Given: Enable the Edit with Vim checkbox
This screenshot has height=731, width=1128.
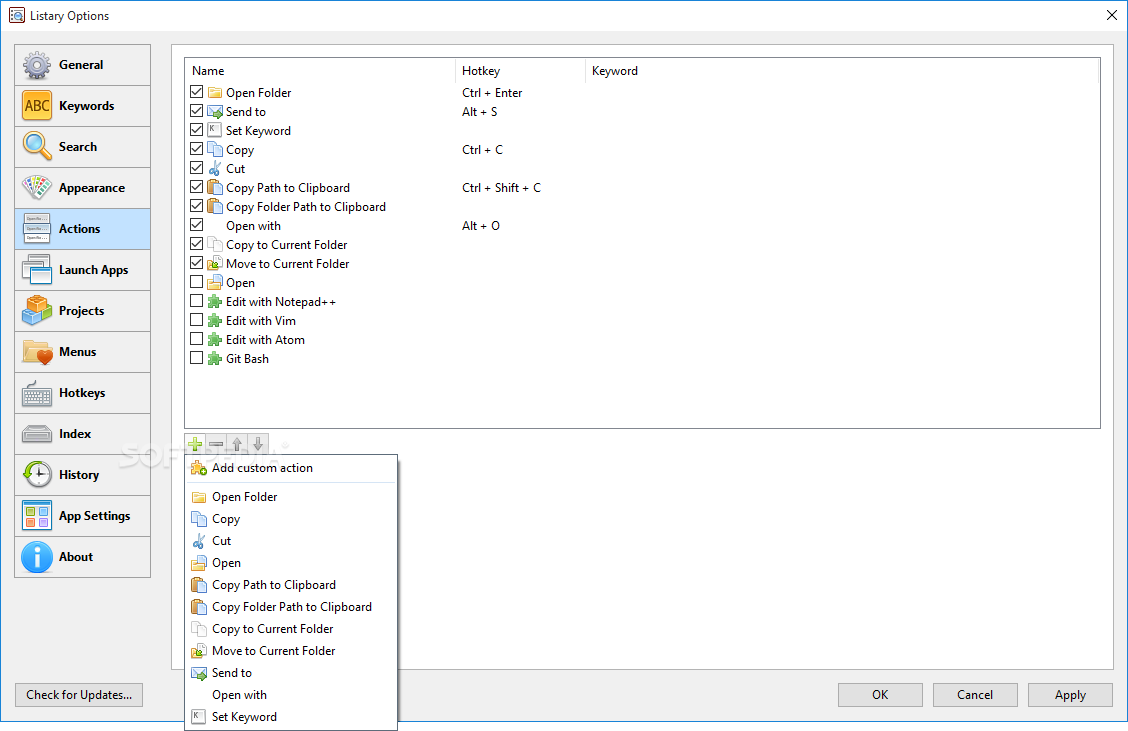Looking at the screenshot, I should pos(196,320).
